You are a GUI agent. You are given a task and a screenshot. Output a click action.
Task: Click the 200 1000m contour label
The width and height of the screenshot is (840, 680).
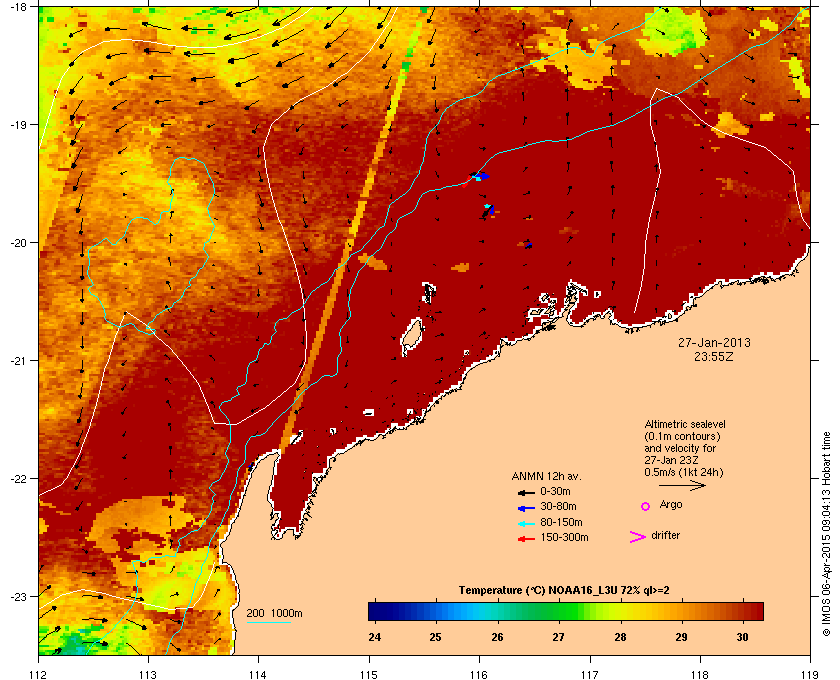[x=274, y=614]
